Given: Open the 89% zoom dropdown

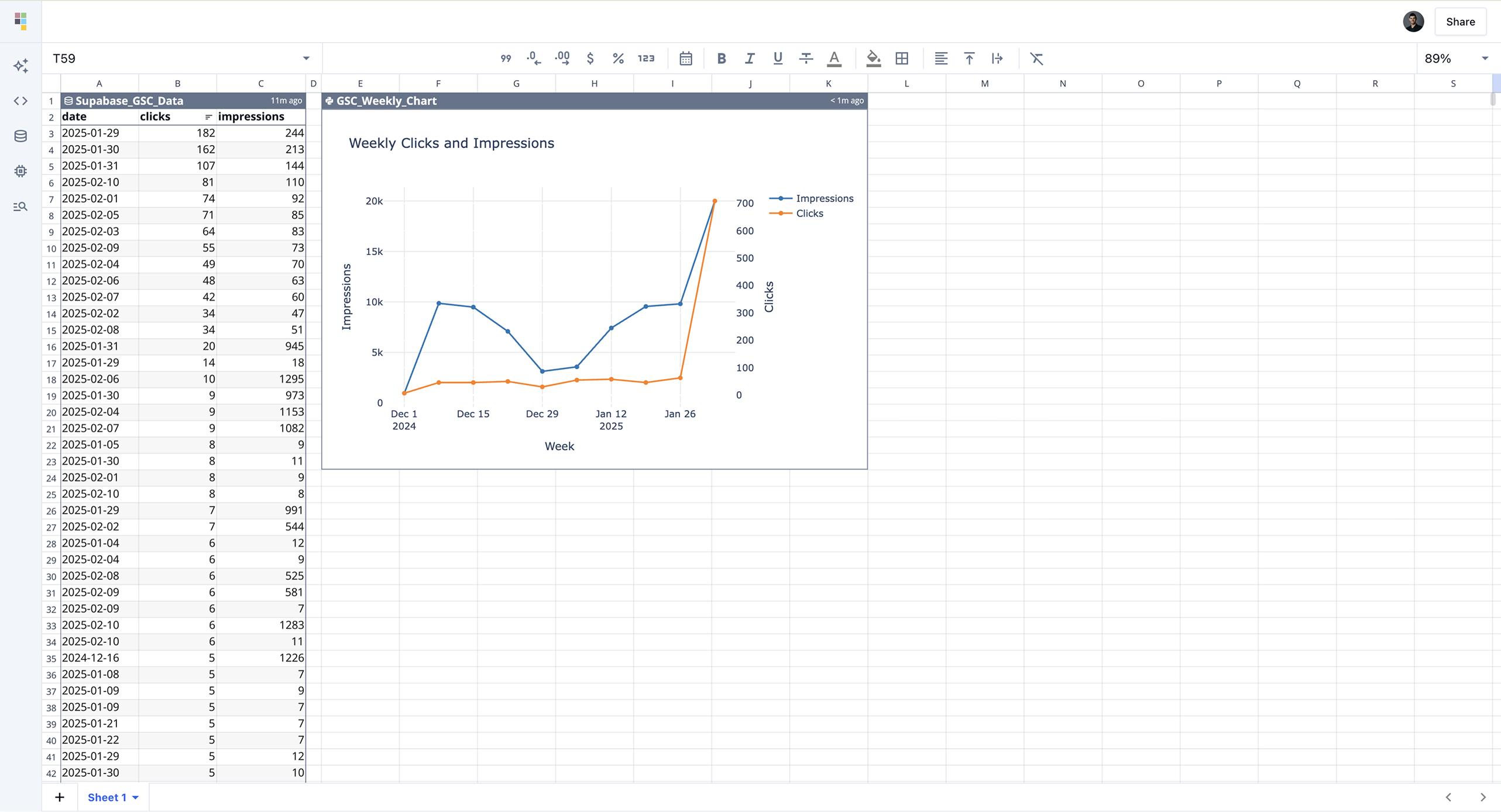Looking at the screenshot, I should tap(1485, 59).
